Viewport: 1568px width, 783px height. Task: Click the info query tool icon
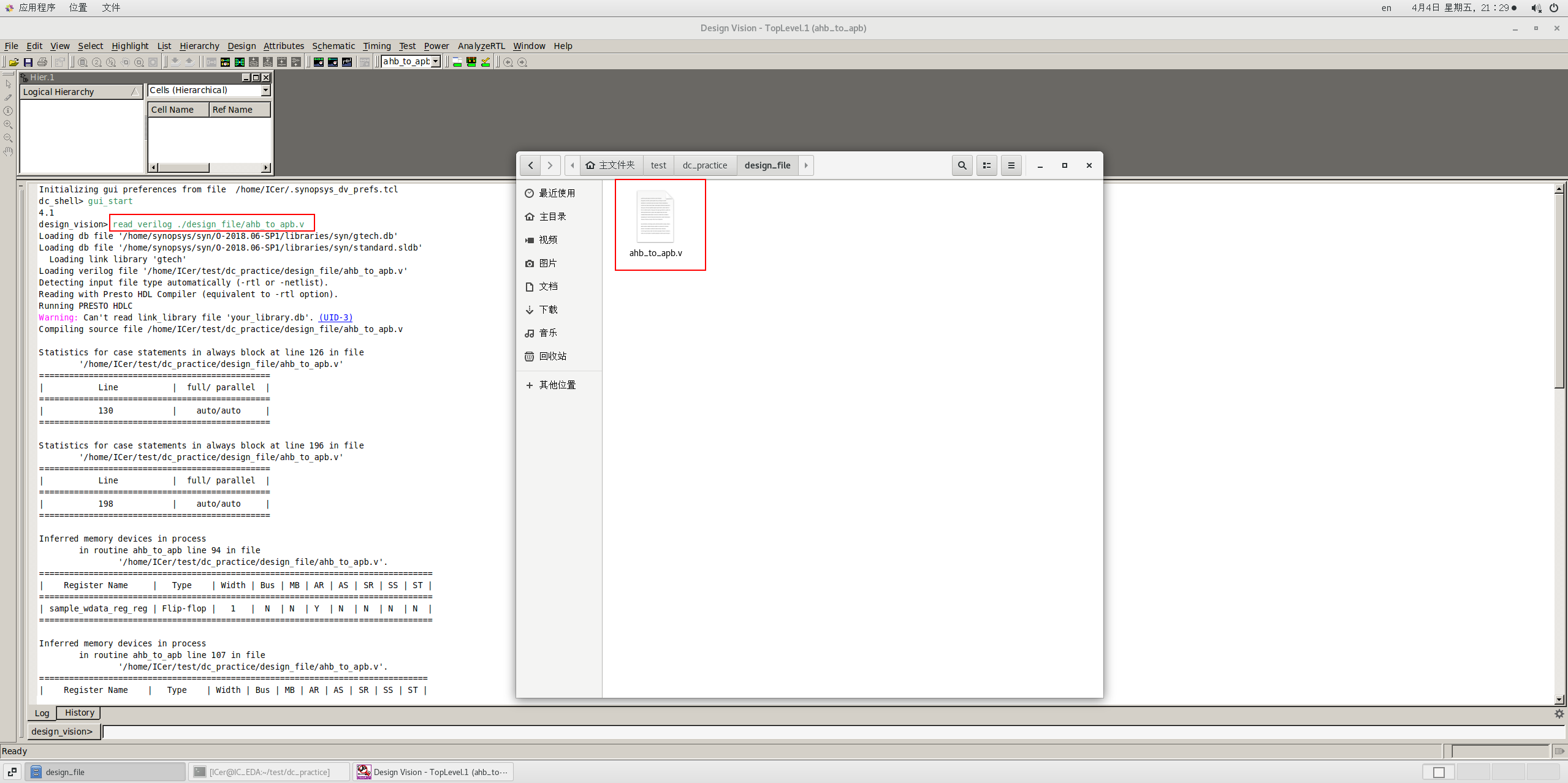pyautogui.click(x=8, y=111)
